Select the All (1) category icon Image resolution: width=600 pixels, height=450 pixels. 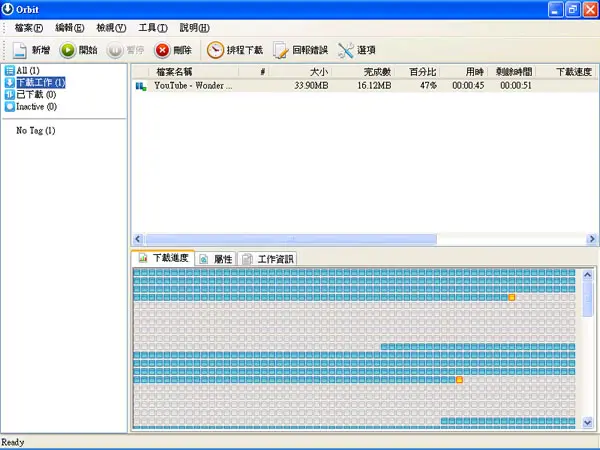tap(10, 70)
